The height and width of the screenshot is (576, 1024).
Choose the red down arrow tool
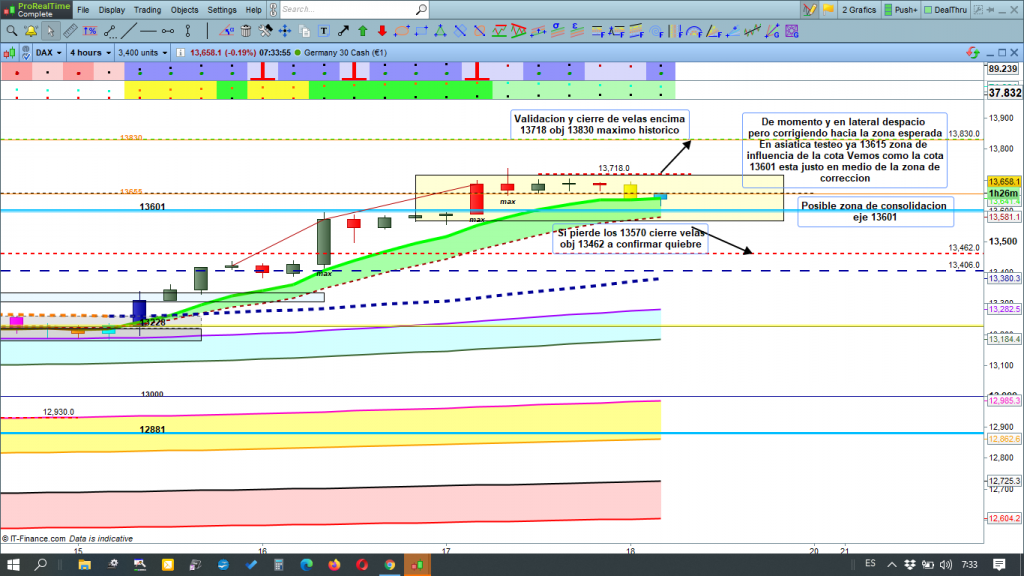[x=381, y=30]
